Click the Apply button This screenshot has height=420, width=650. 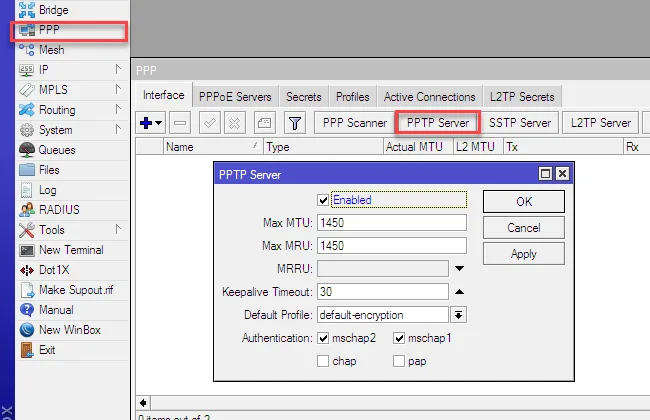click(x=523, y=254)
